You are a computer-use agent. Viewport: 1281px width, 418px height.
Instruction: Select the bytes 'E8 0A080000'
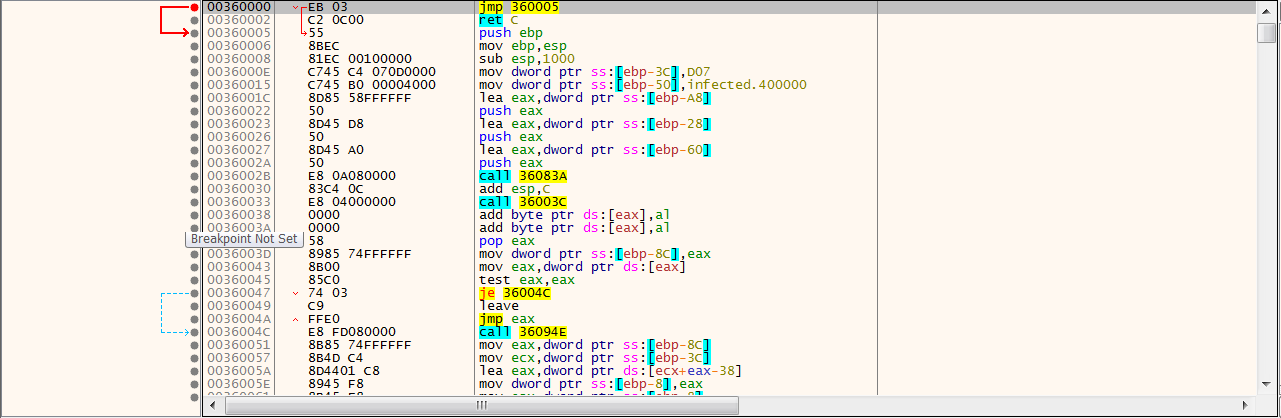click(x=352, y=176)
